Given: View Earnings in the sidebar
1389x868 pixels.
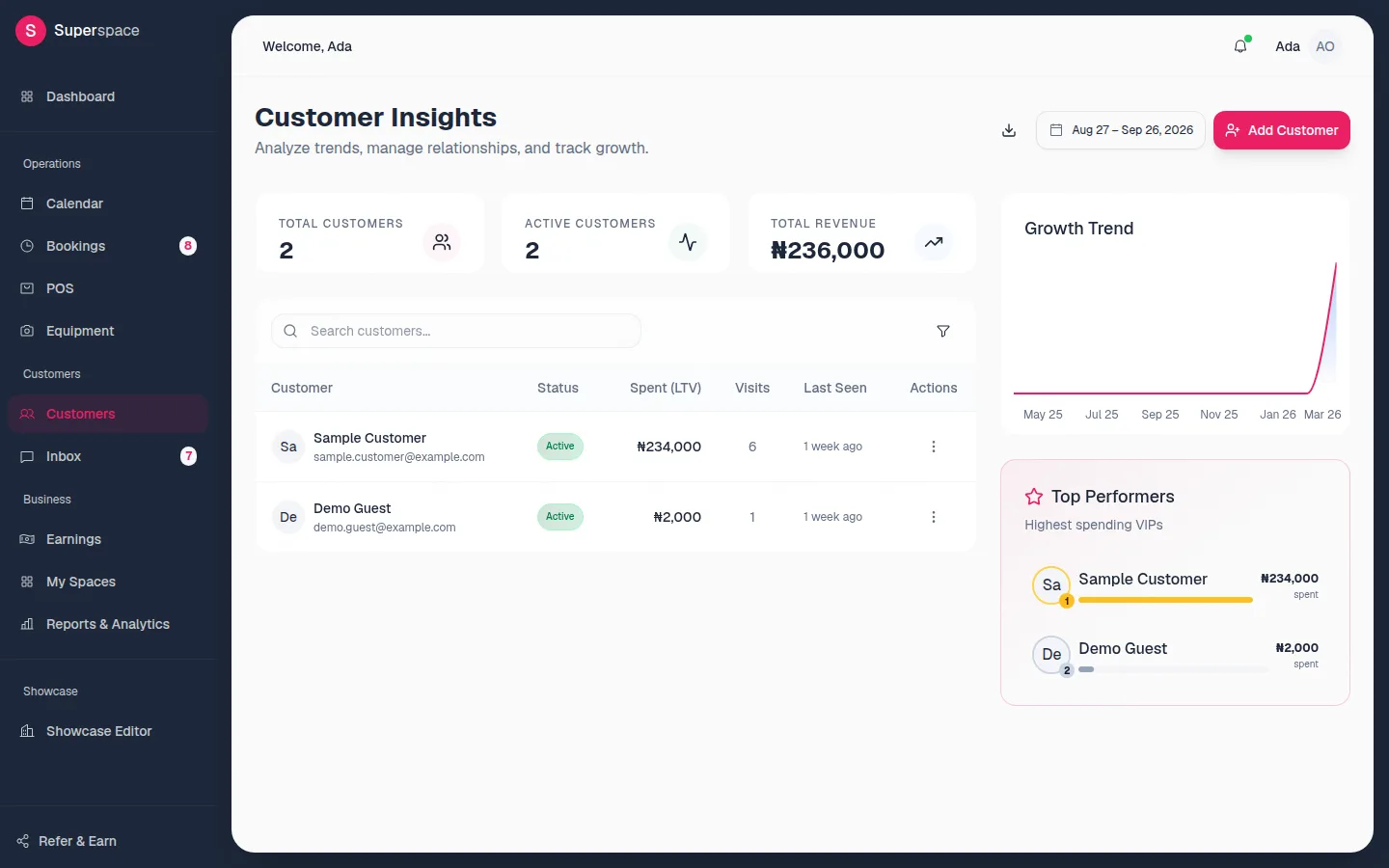Looking at the screenshot, I should click(x=108, y=539).
